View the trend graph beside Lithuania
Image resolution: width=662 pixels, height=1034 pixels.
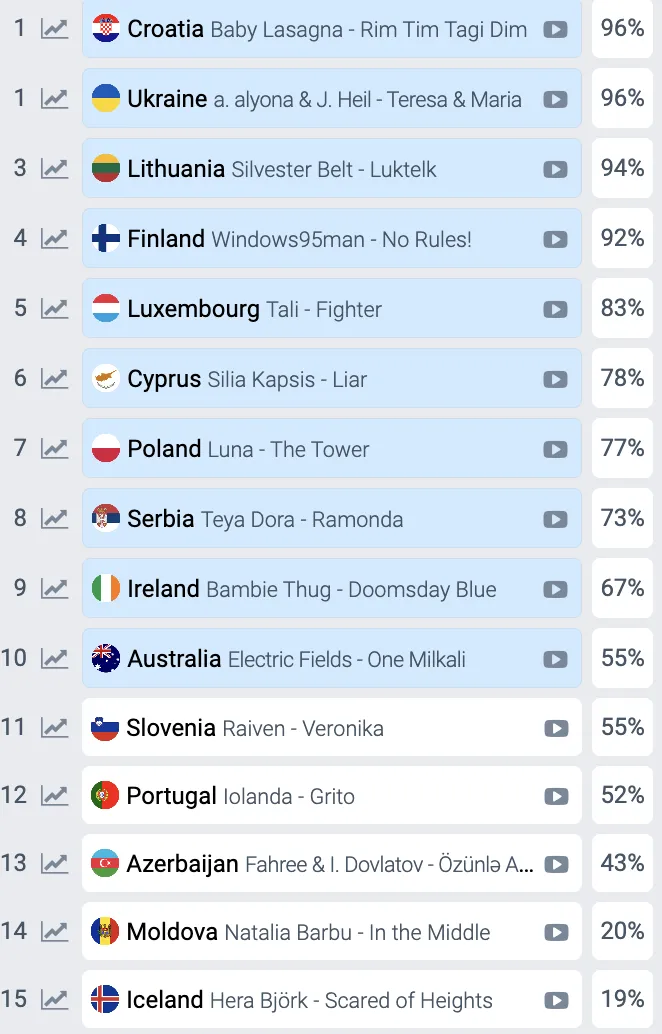click(x=54, y=169)
